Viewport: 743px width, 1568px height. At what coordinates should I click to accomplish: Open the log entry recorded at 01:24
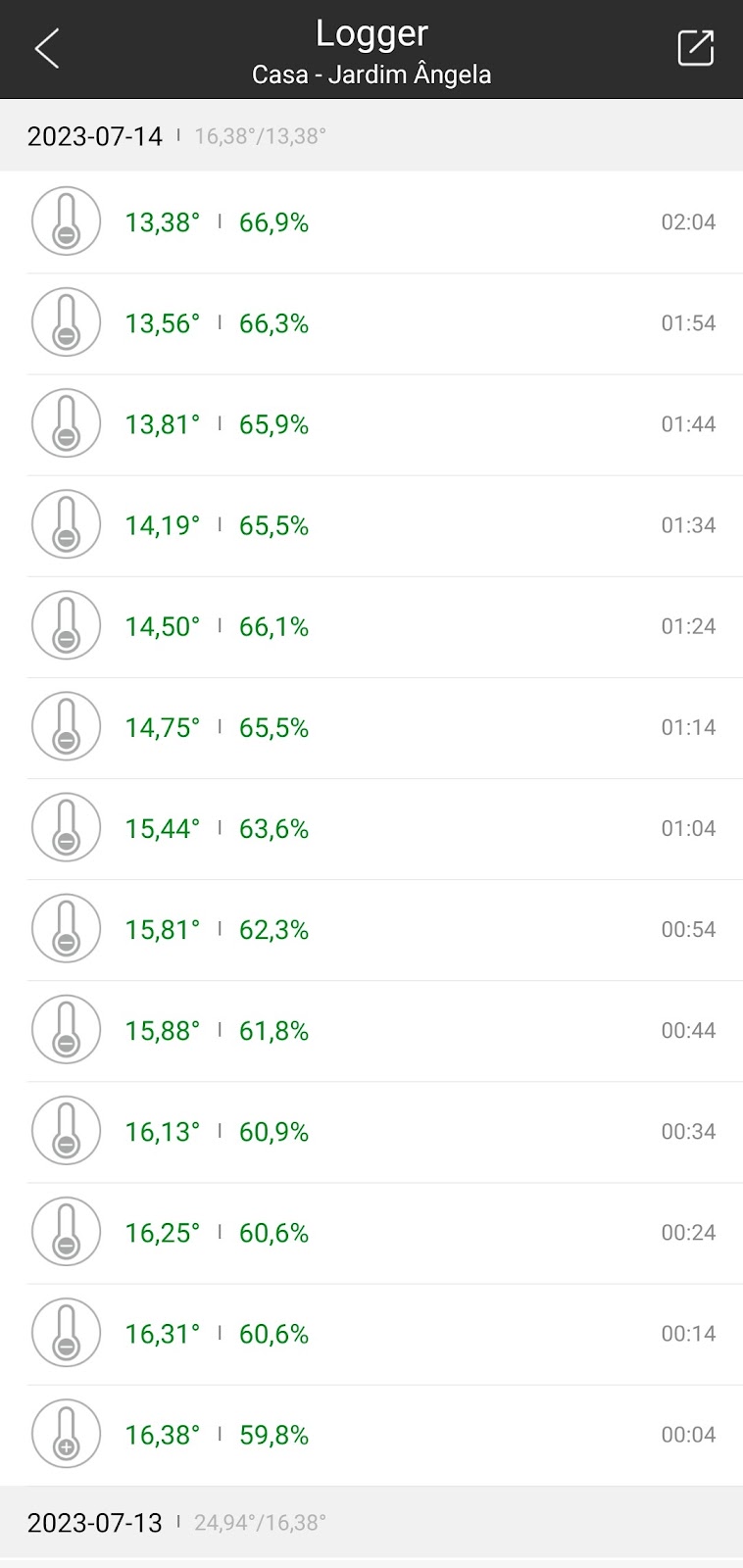(x=371, y=626)
